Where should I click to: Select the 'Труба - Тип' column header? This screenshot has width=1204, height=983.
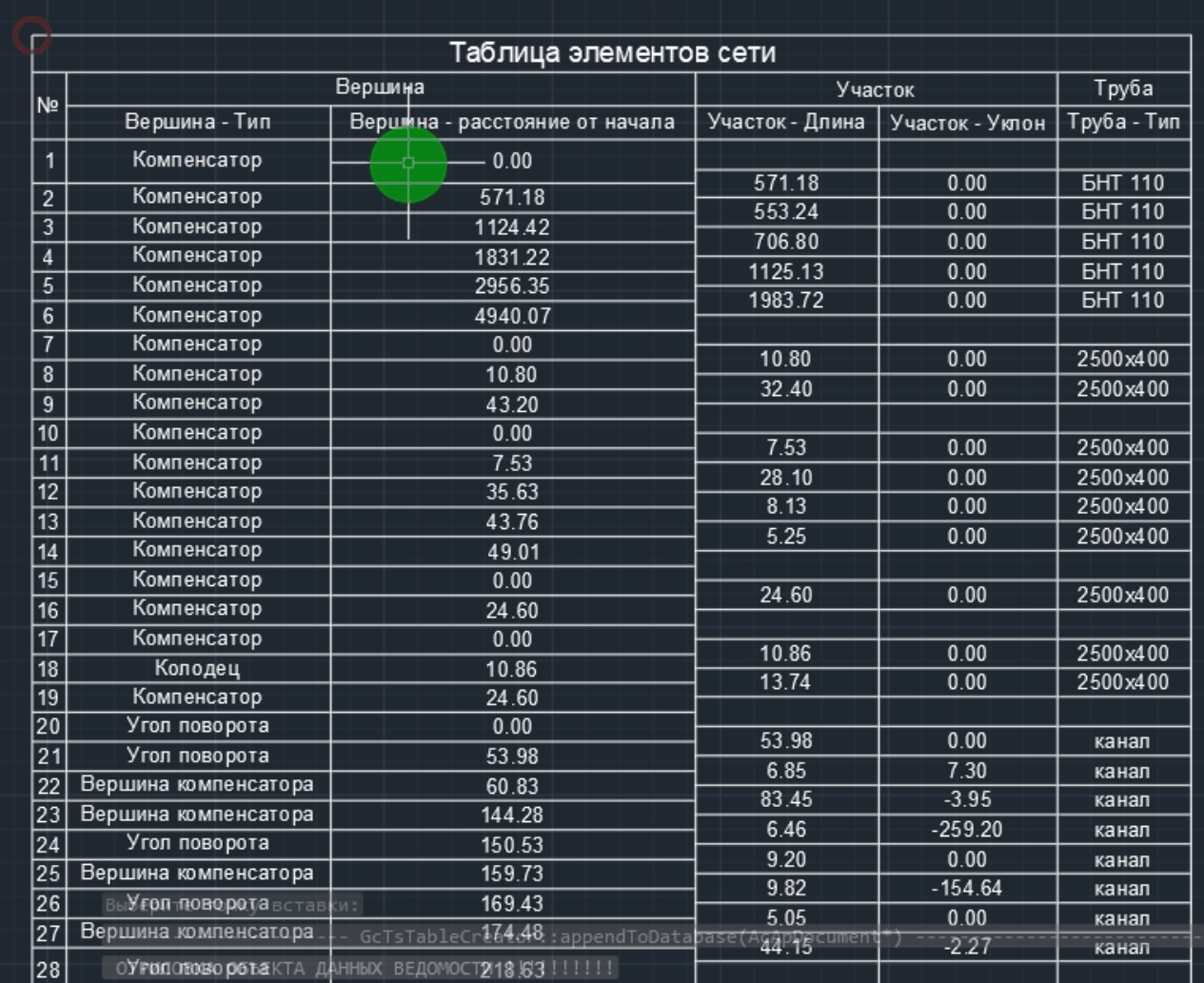(x=1123, y=122)
